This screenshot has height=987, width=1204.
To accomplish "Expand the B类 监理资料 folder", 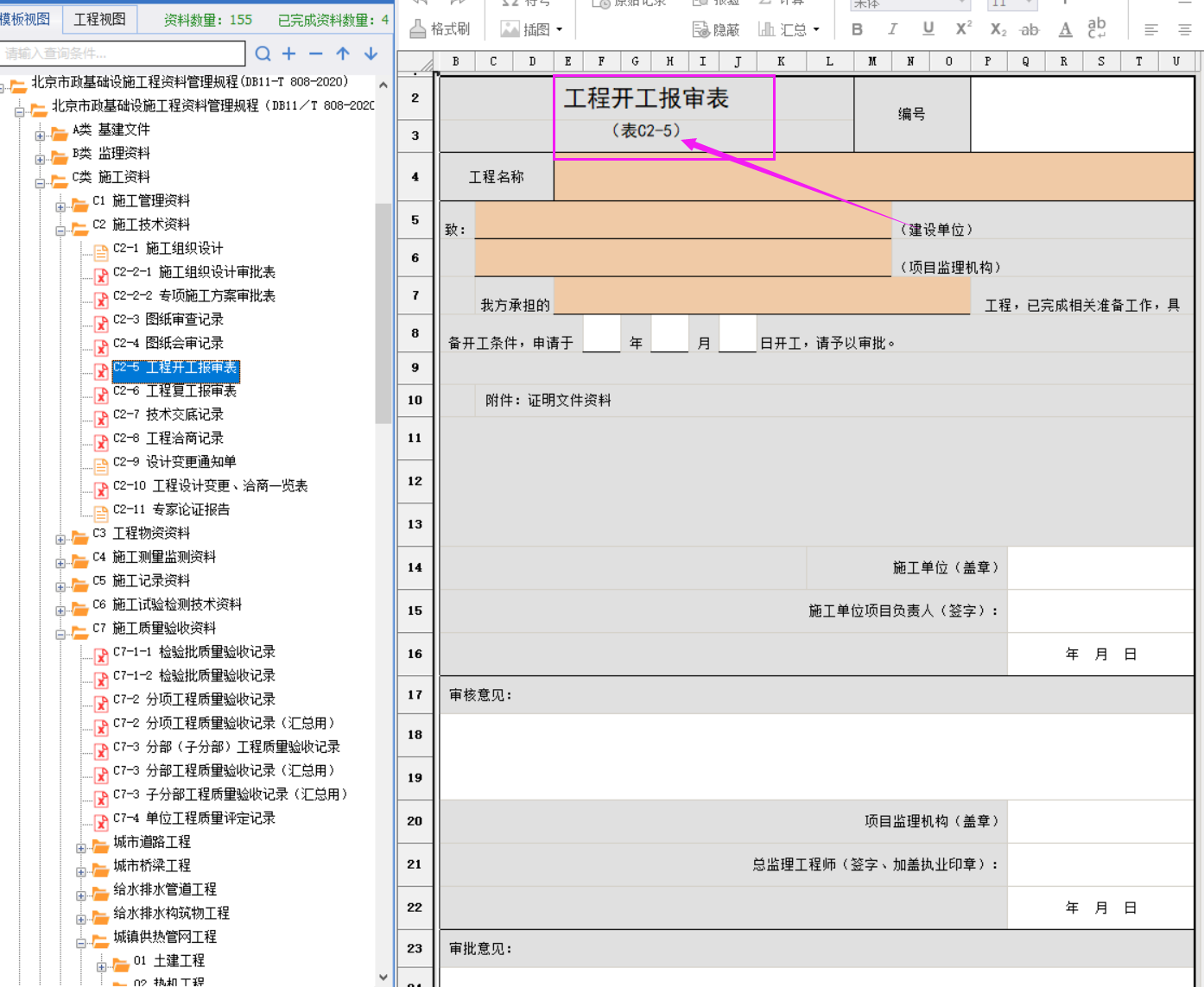I will point(40,159).
